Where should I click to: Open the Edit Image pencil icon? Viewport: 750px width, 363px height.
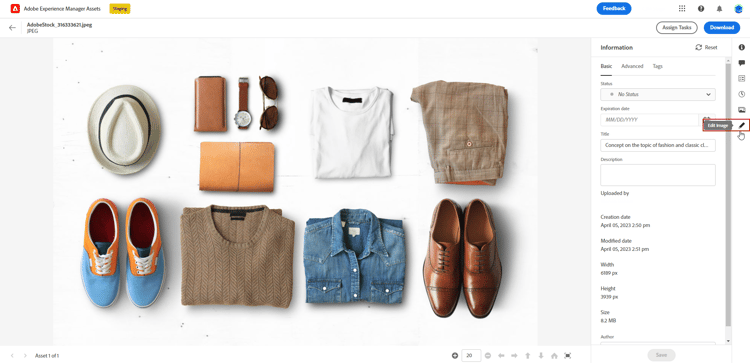coord(742,125)
